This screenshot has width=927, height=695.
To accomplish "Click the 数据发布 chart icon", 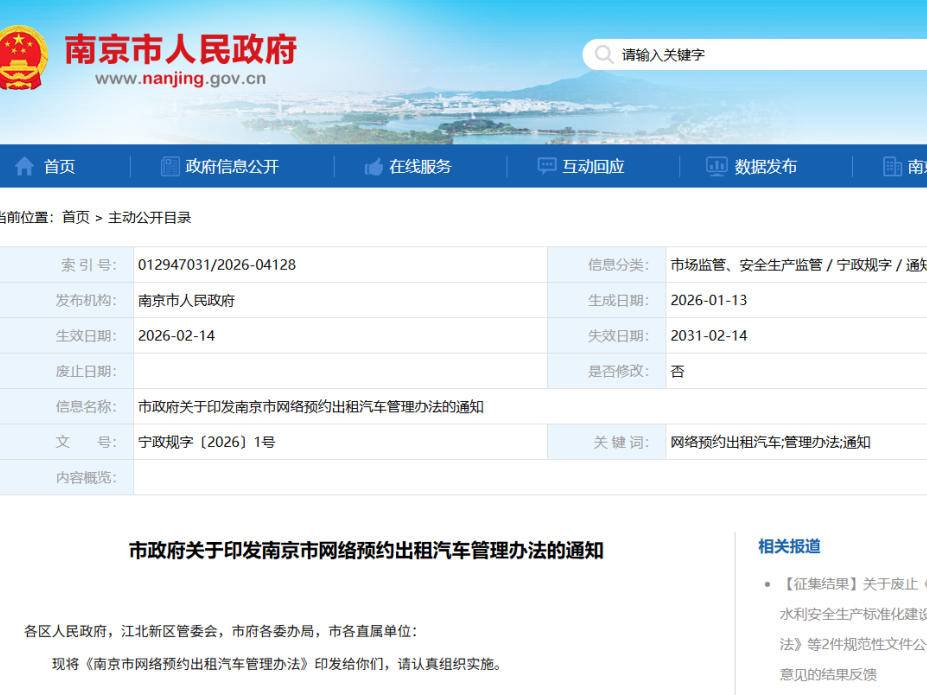I will click(x=716, y=167).
